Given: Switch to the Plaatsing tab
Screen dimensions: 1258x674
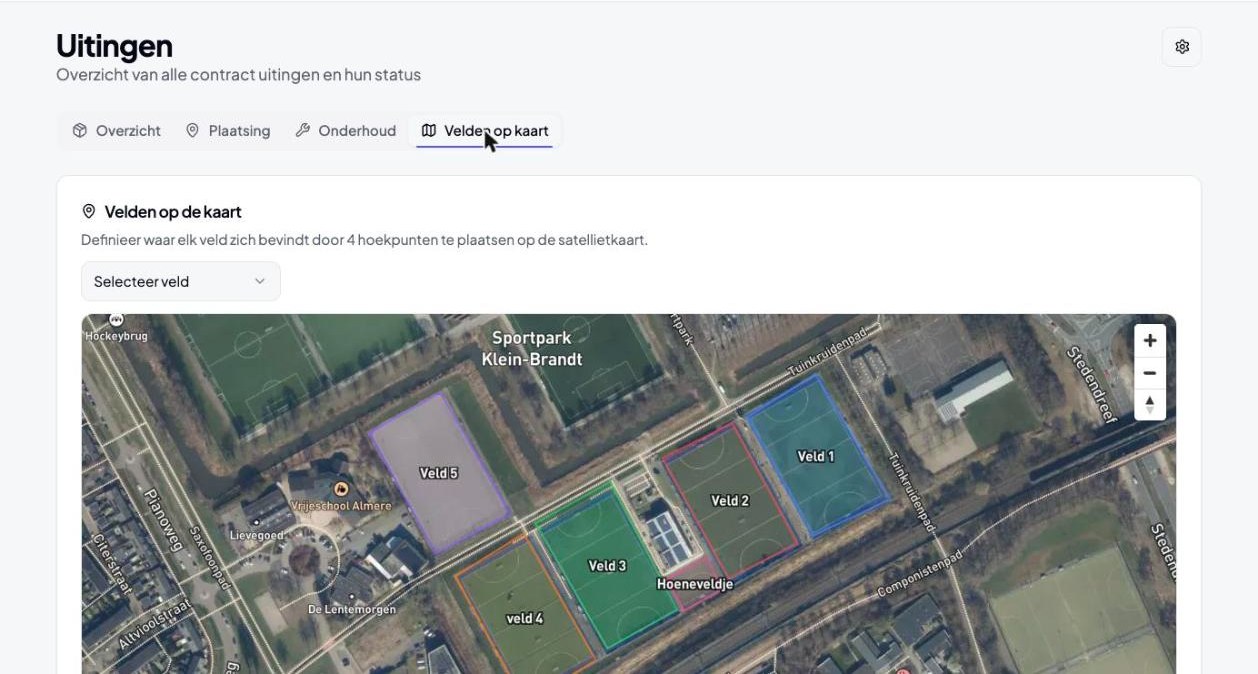Looking at the screenshot, I should tap(228, 131).
